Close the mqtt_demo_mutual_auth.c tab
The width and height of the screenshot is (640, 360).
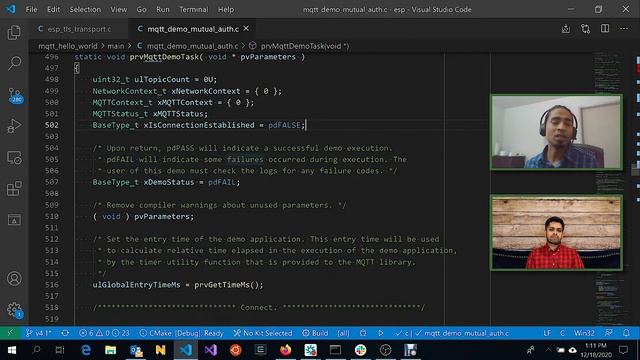click(246, 29)
